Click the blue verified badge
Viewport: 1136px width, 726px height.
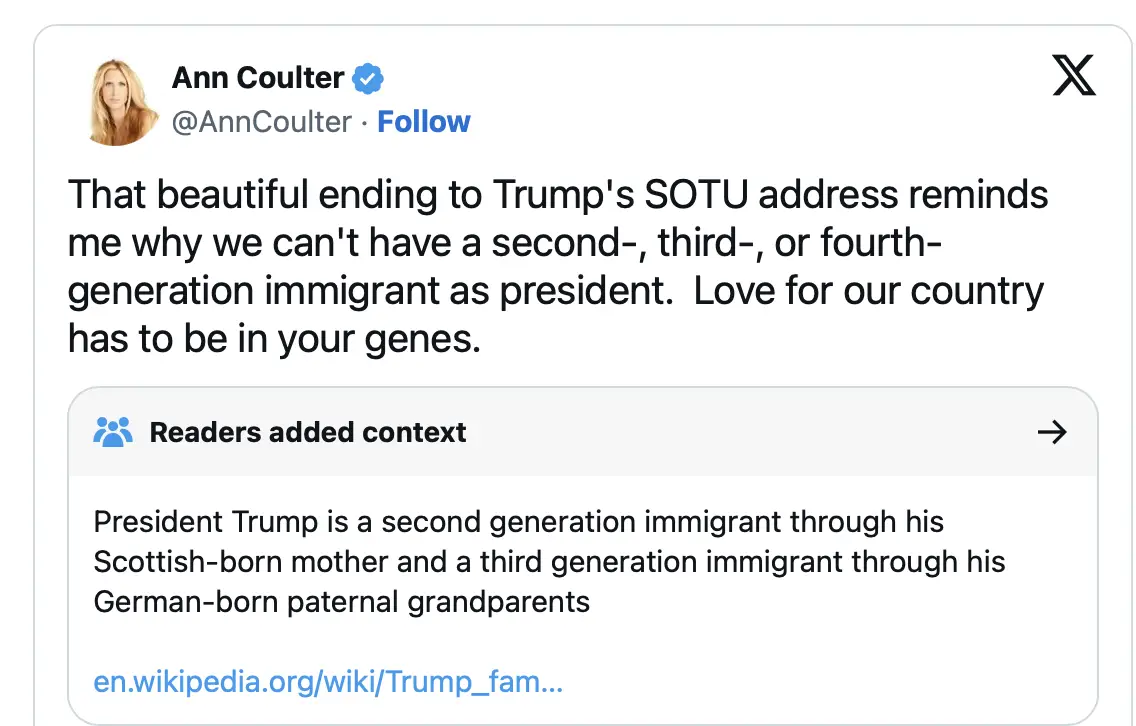coord(368,77)
